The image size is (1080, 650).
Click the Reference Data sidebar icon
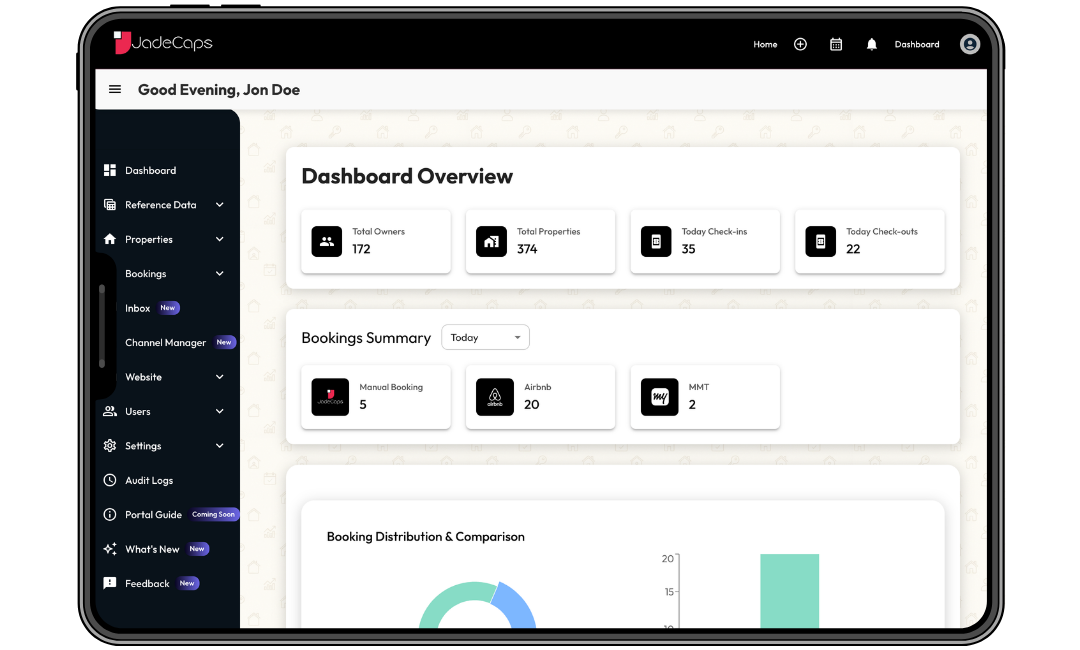tap(110, 205)
